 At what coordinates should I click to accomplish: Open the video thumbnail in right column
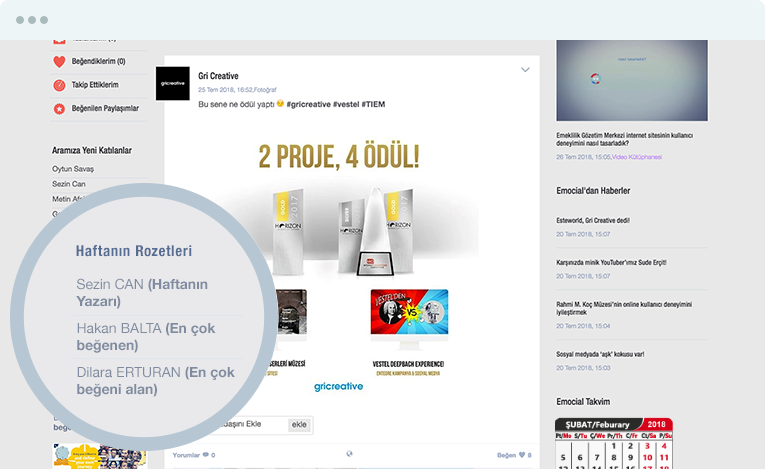632,81
